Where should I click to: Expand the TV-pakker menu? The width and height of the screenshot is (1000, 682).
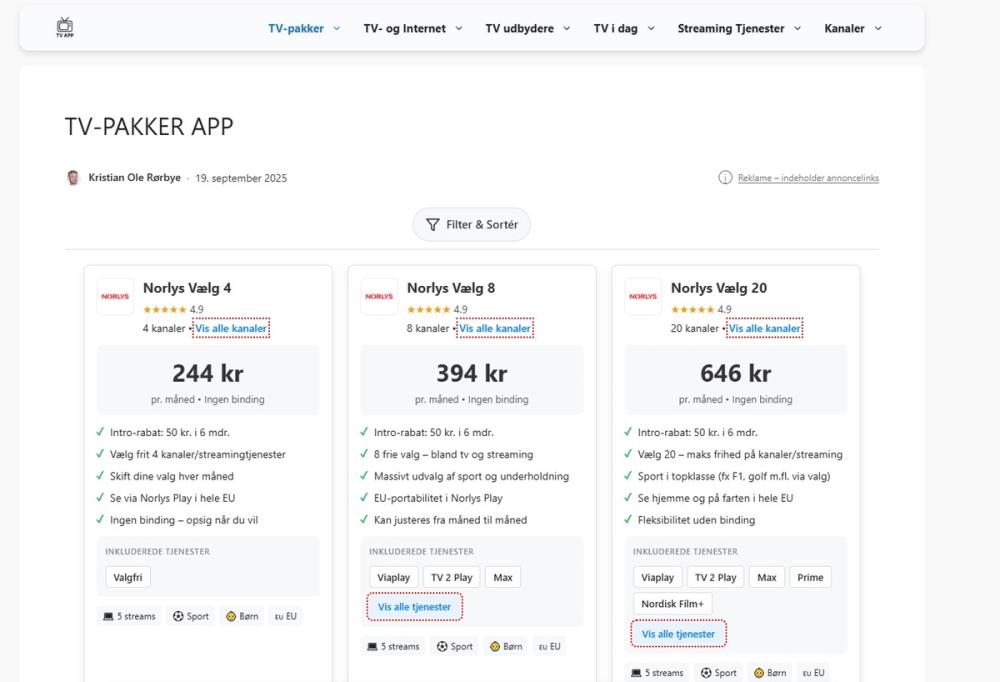click(304, 28)
